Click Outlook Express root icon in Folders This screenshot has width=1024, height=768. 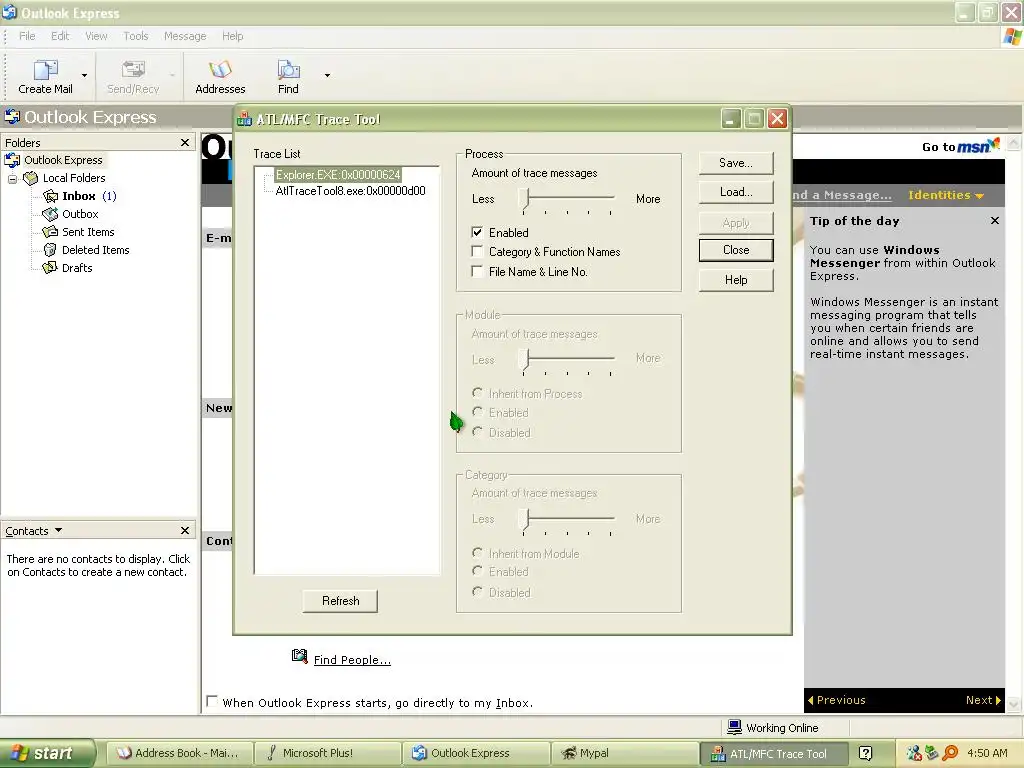click(12, 160)
